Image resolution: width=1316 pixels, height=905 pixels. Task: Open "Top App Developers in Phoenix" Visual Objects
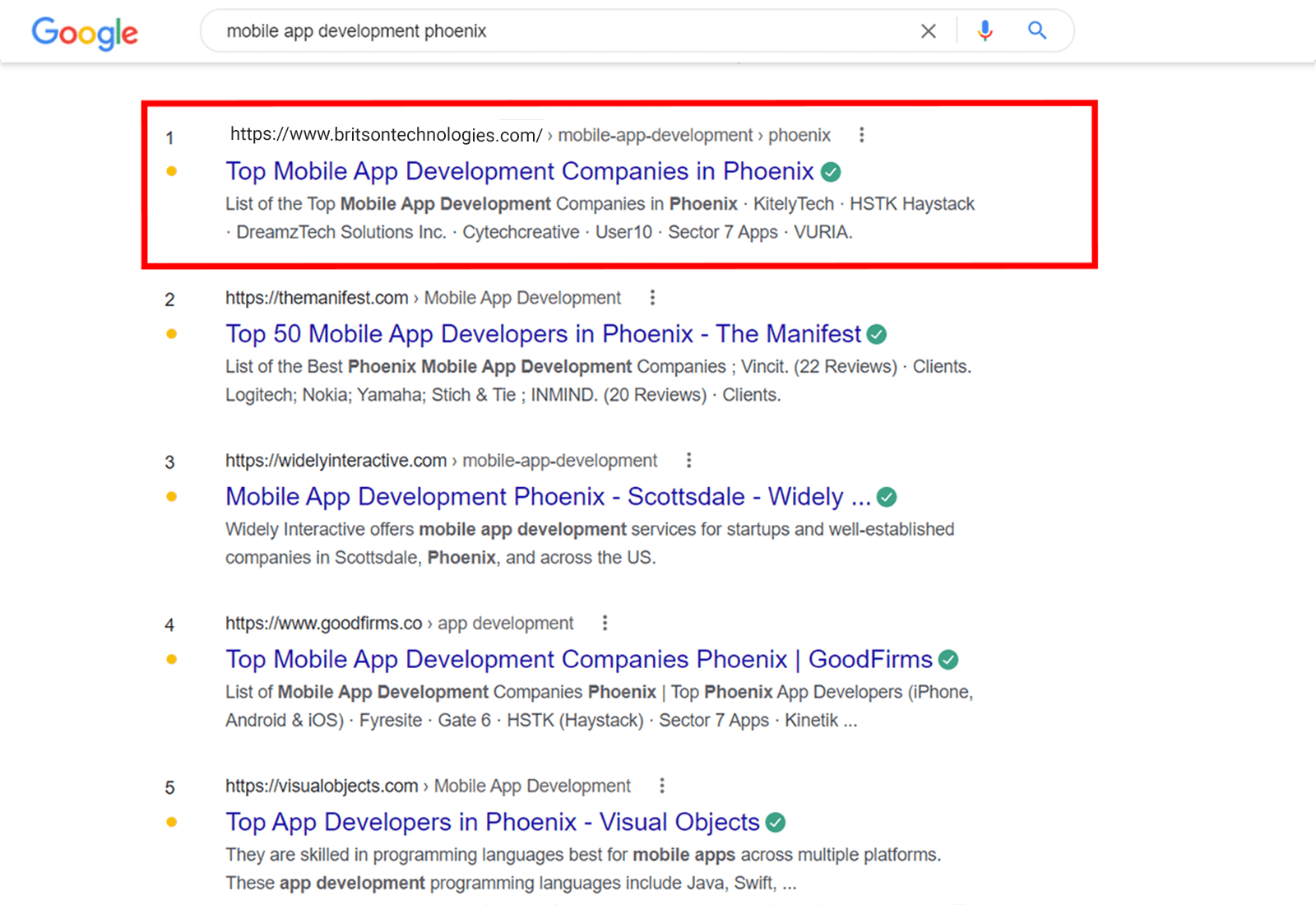pos(492,823)
